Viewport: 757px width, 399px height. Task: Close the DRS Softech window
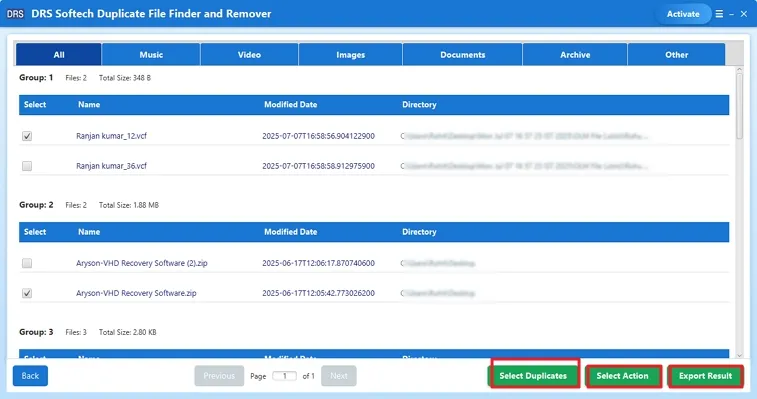pos(744,14)
